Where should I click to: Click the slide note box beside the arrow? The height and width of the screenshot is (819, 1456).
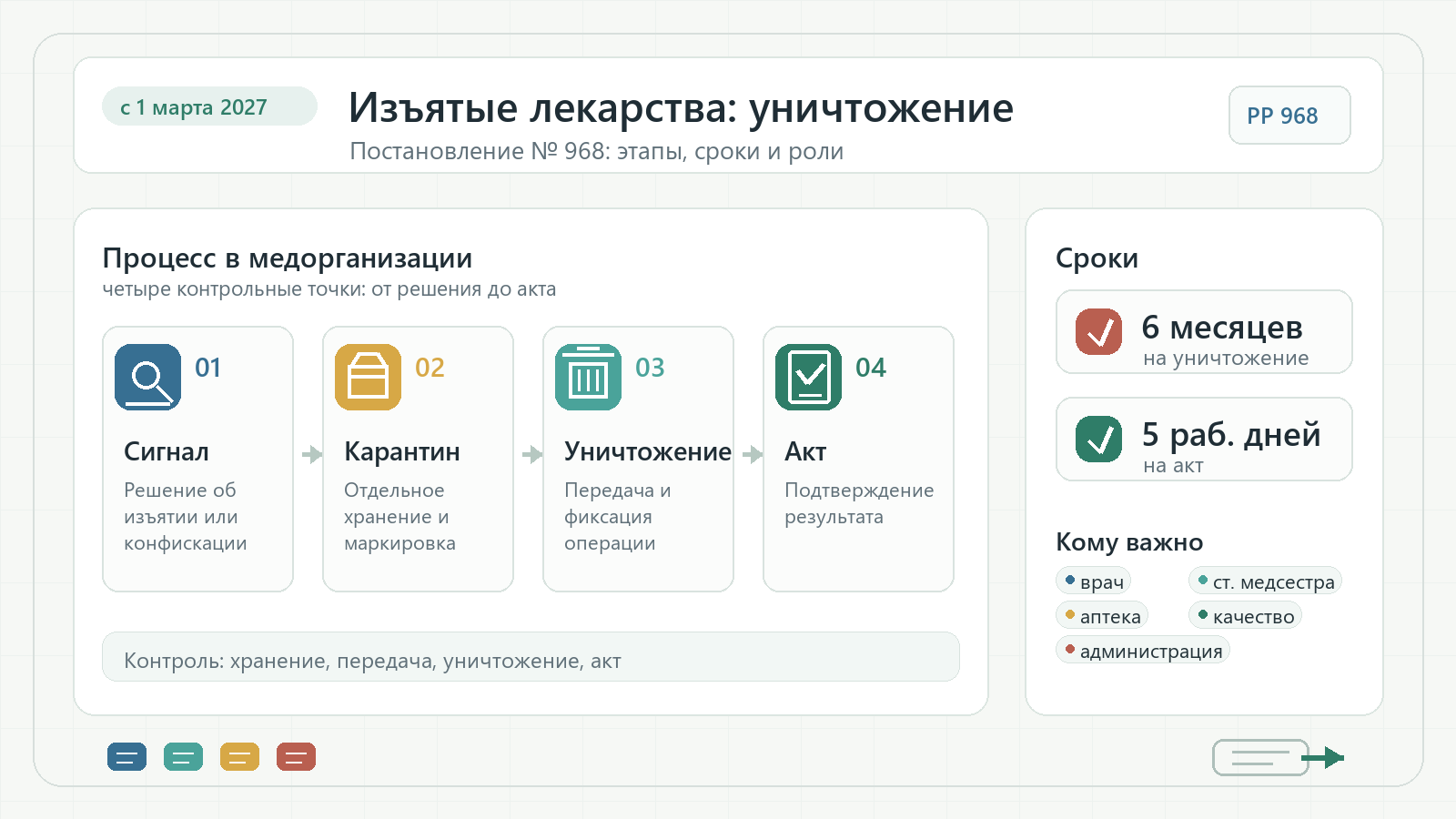pyautogui.click(x=1260, y=757)
